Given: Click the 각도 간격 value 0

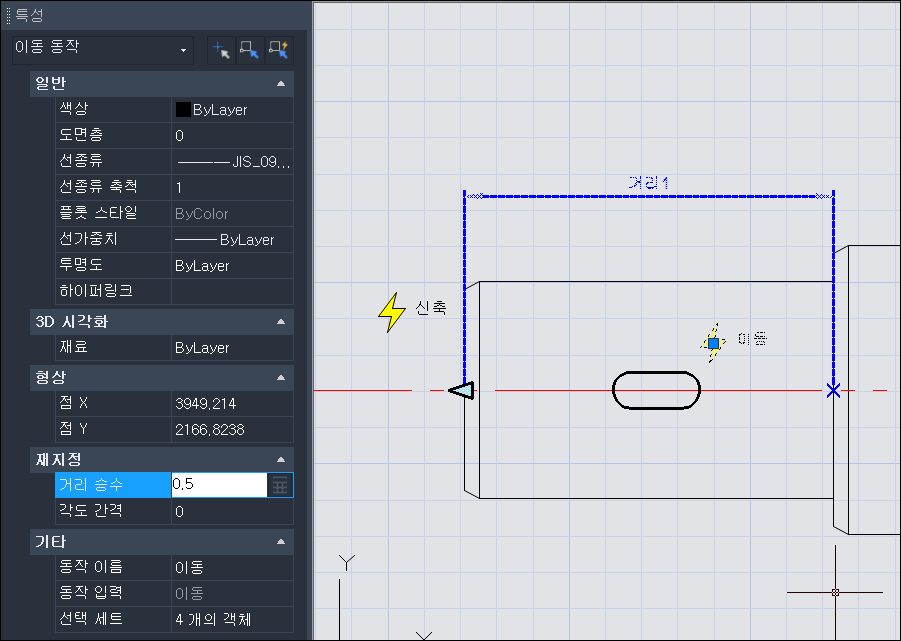Looking at the screenshot, I should (x=232, y=511).
